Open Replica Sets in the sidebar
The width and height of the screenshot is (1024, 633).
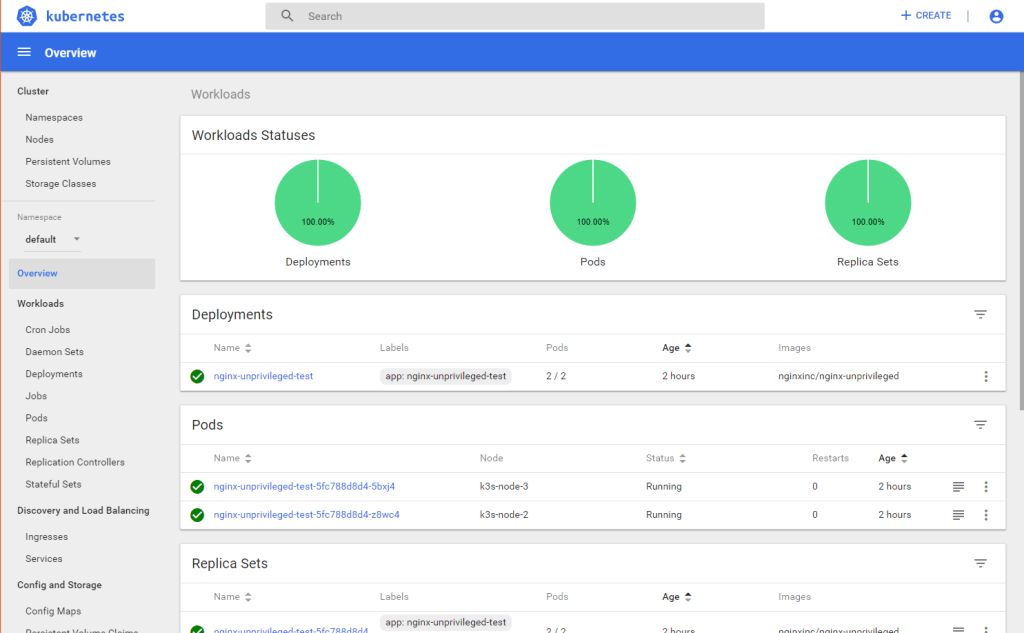pyautogui.click(x=52, y=440)
